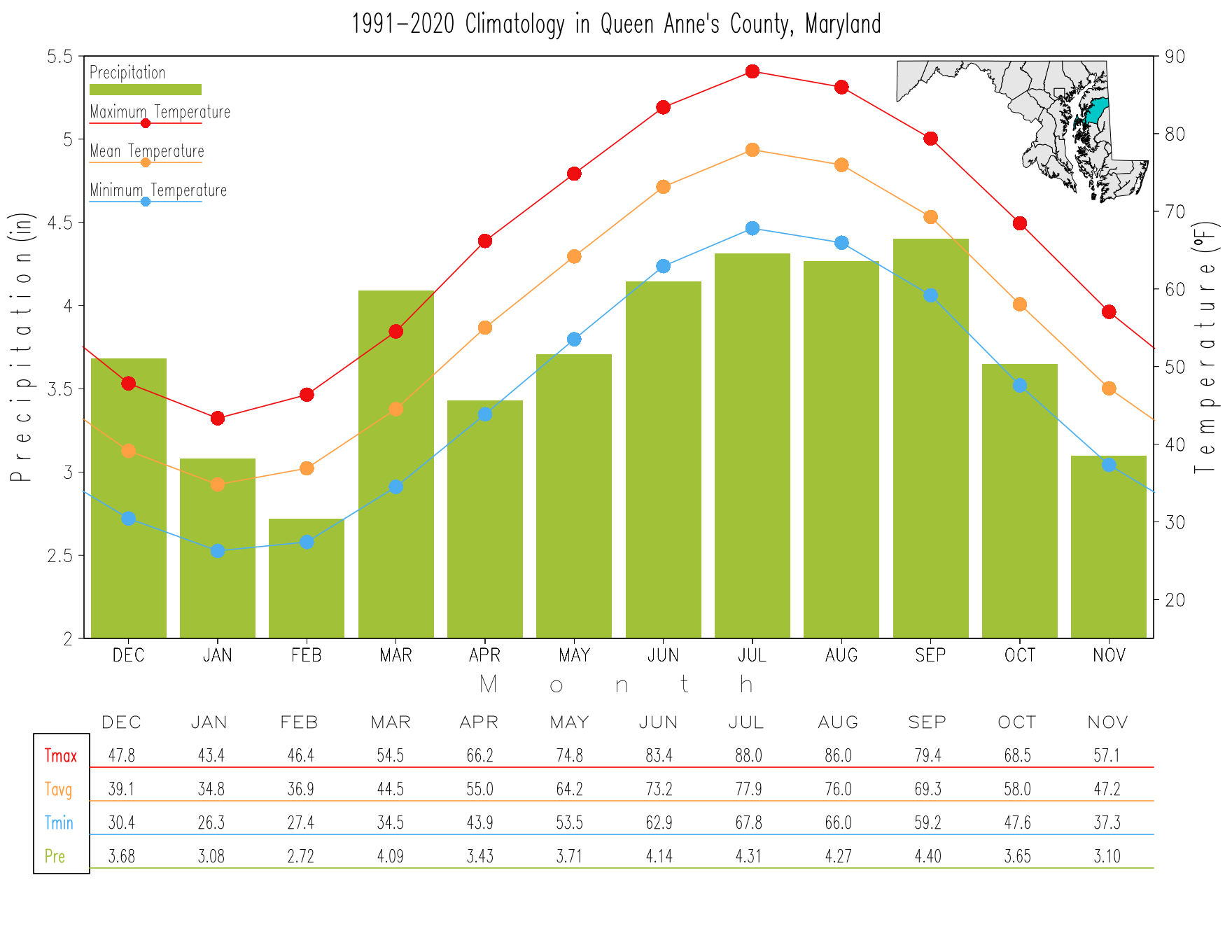Click the 37.3 value in Tmin row
The width and height of the screenshot is (1232, 952).
coord(1107,822)
